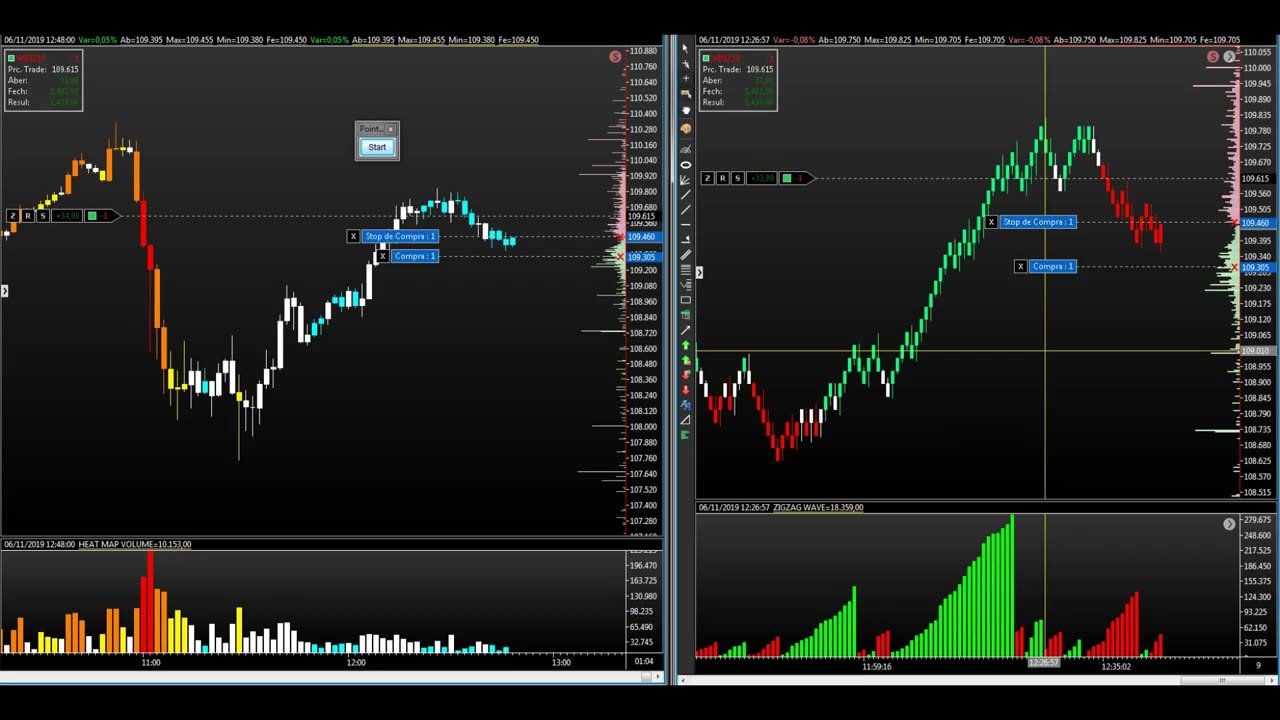This screenshot has height=720, width=1280.
Task: Click Z button on left chart position bar
Action: 13,216
